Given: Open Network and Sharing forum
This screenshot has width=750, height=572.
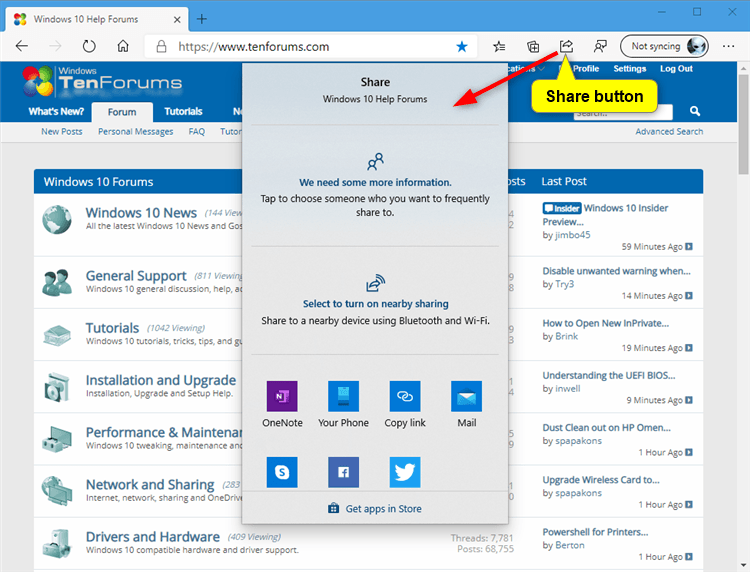Looking at the screenshot, I should (x=150, y=484).
